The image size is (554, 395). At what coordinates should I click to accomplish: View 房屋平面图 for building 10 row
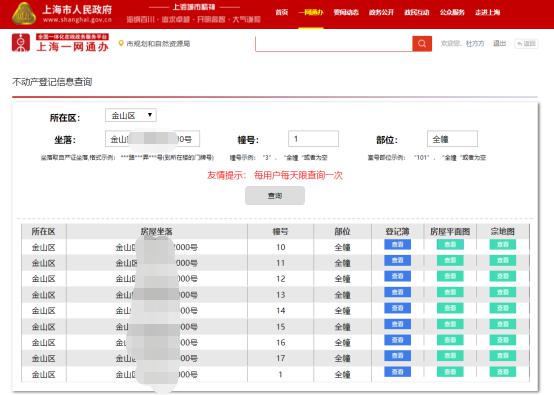pyautogui.click(x=450, y=244)
